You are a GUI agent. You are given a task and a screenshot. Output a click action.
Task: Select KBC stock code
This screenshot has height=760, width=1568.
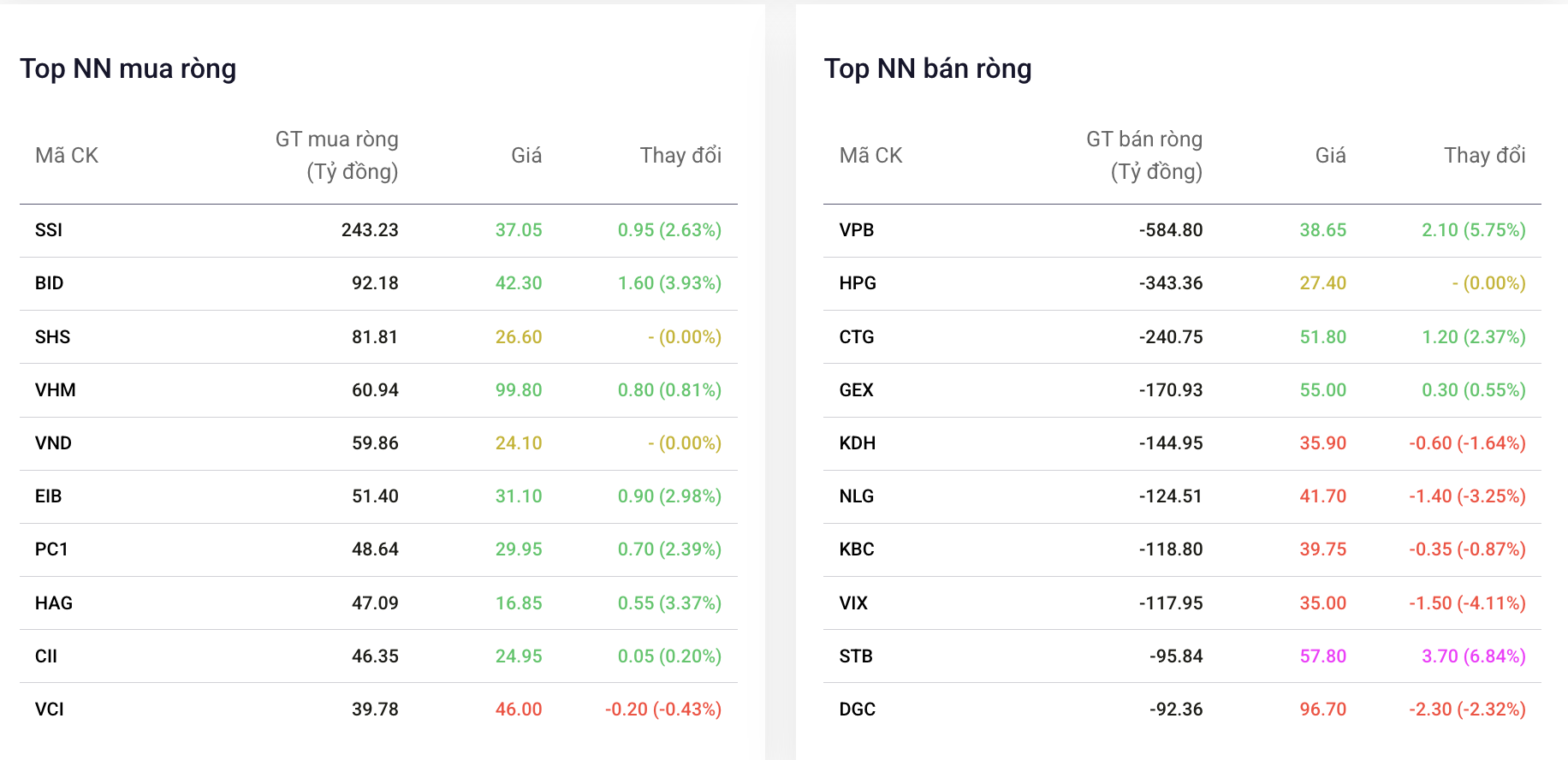click(857, 549)
